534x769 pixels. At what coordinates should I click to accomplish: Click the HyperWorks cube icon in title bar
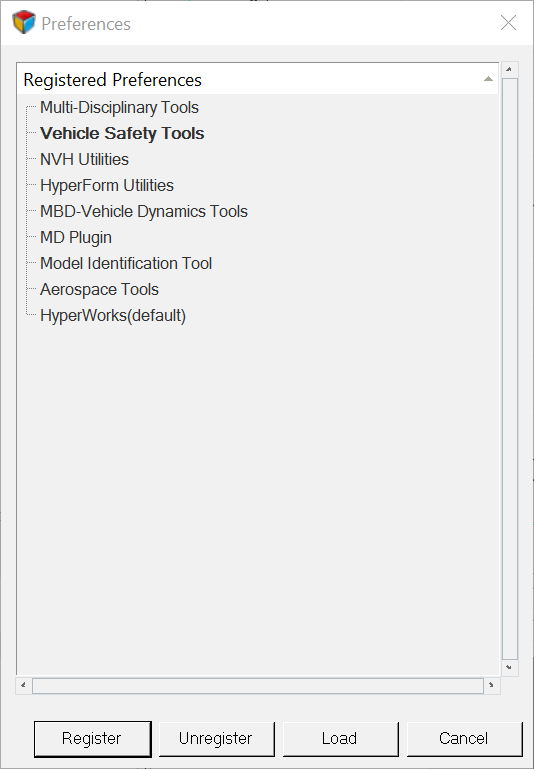[x=24, y=22]
